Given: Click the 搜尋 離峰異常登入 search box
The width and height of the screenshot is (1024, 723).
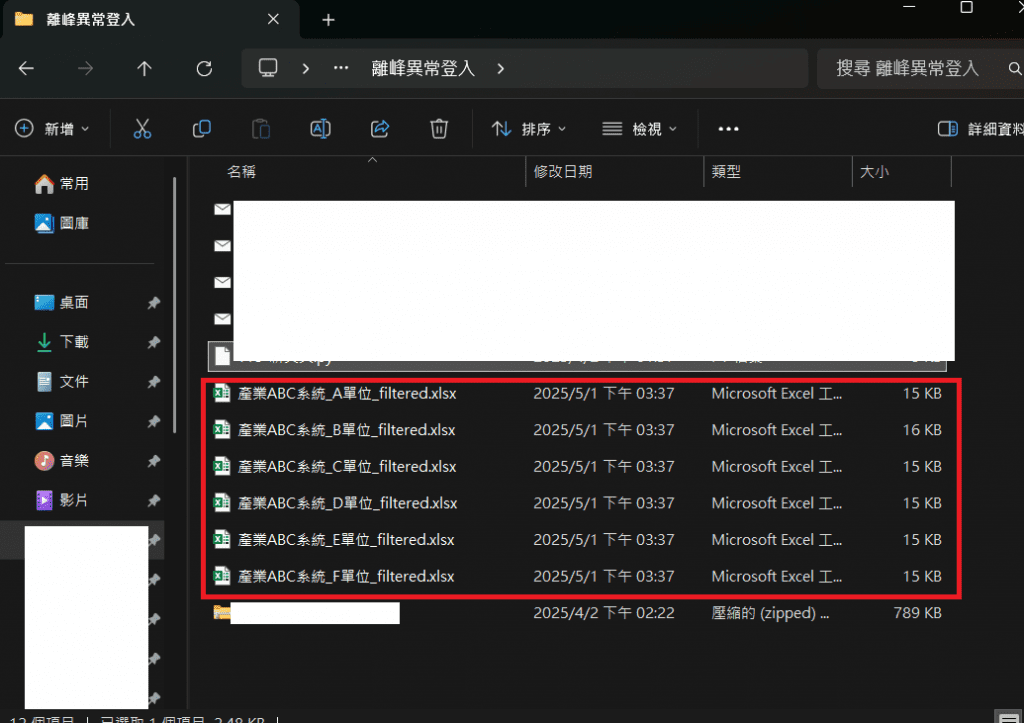Looking at the screenshot, I should [x=905, y=69].
